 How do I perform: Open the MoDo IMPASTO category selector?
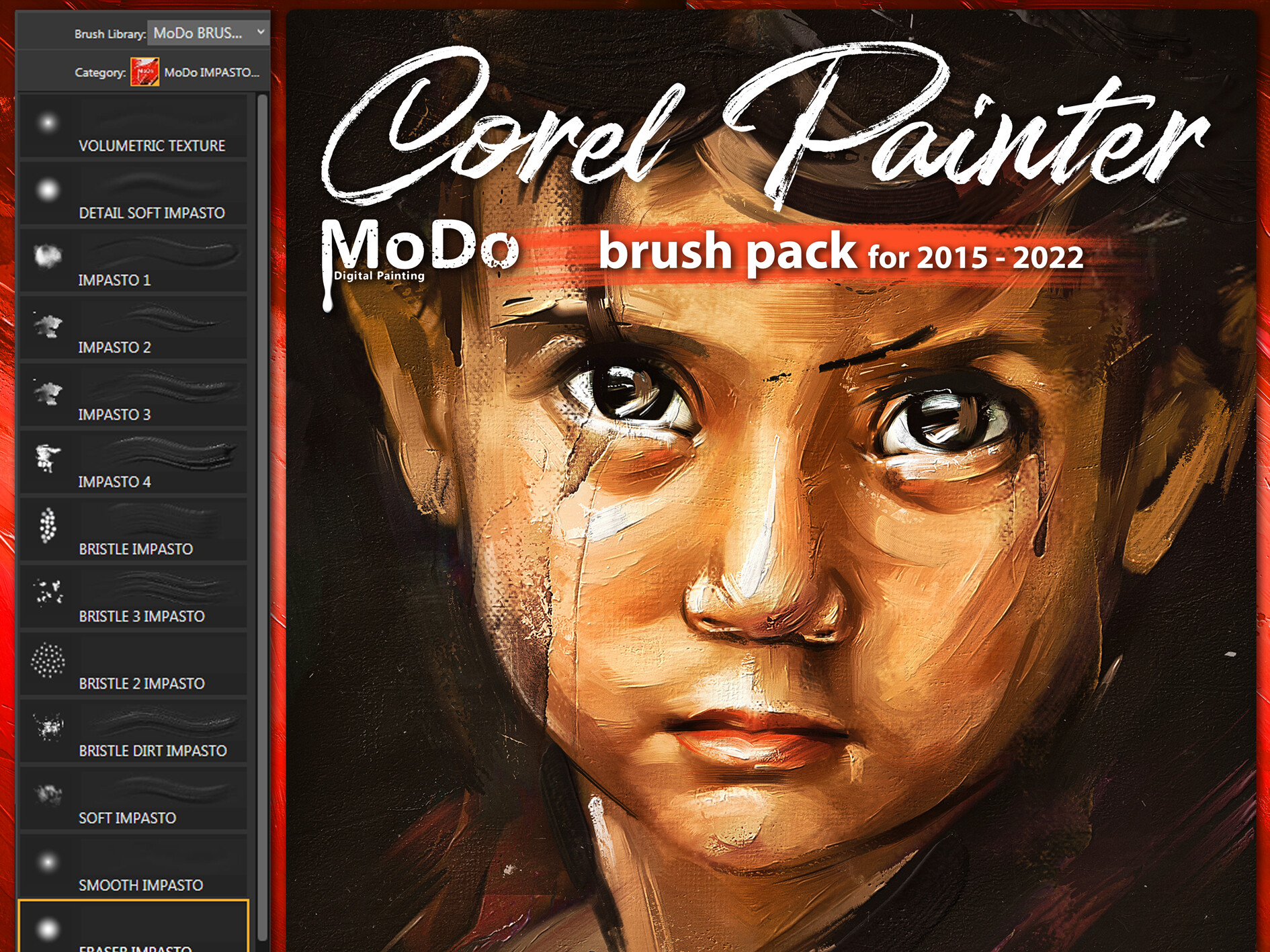pyautogui.click(x=195, y=72)
